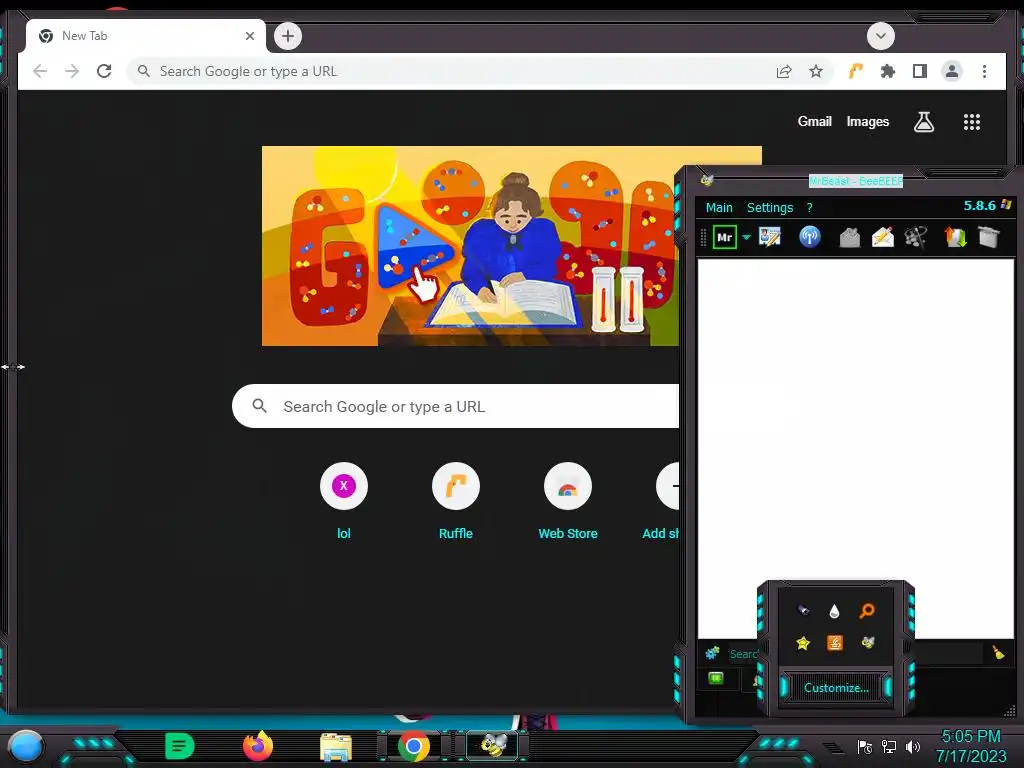
Task: Click the bee icon in BeeBEEP title bar
Action: (707, 180)
